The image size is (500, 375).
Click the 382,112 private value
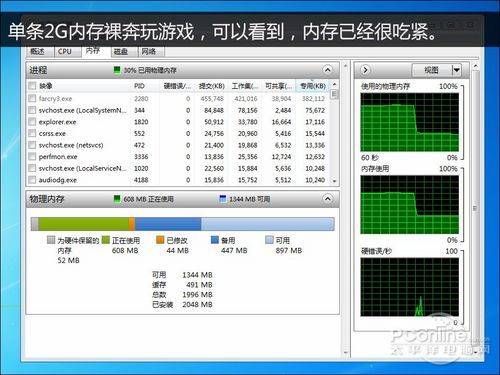tap(313, 99)
